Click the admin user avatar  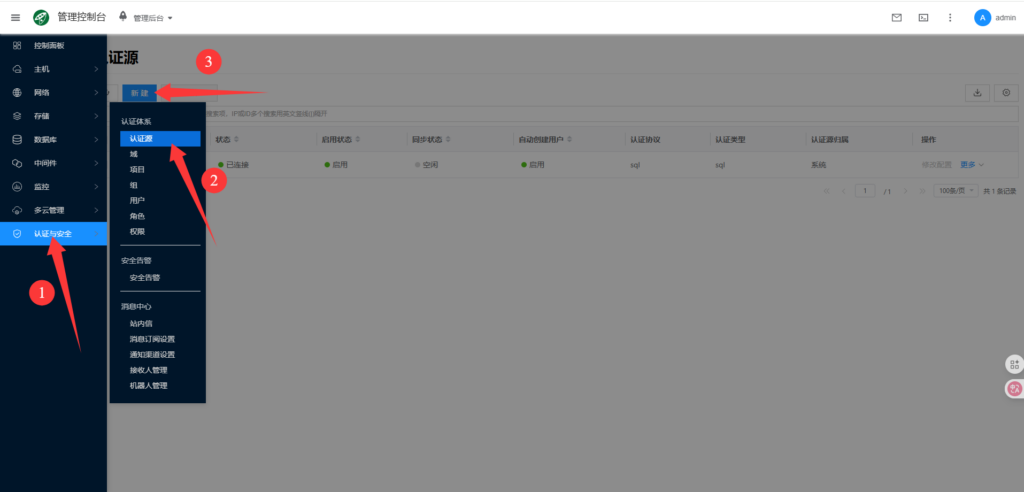982,17
